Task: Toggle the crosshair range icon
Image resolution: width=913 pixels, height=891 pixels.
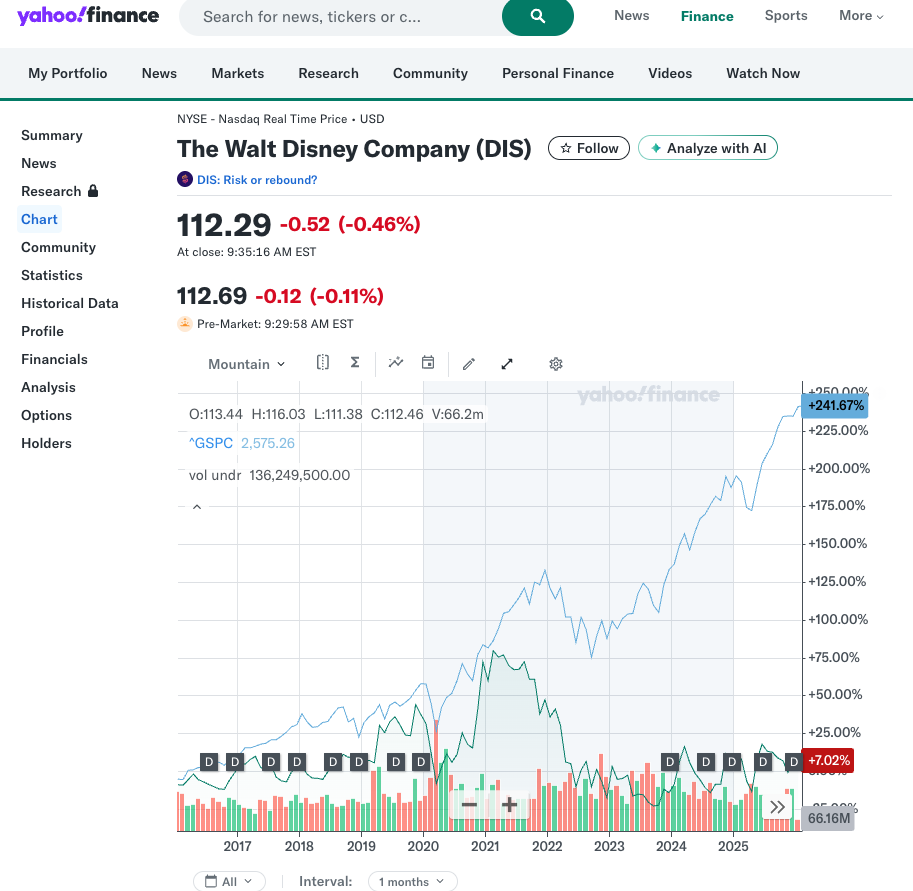Action: pyautogui.click(x=322, y=363)
